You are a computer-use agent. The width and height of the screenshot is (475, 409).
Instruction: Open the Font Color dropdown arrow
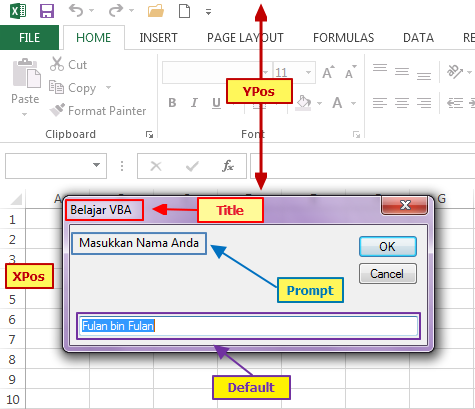pyautogui.click(x=353, y=103)
